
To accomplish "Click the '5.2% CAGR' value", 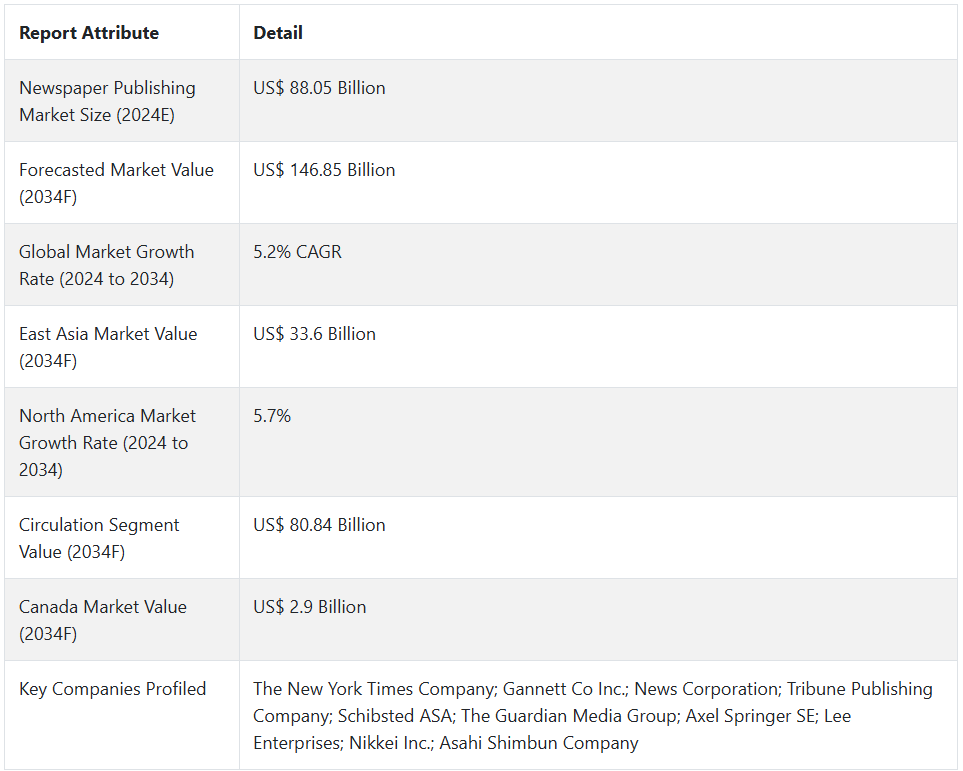I will pos(297,252).
